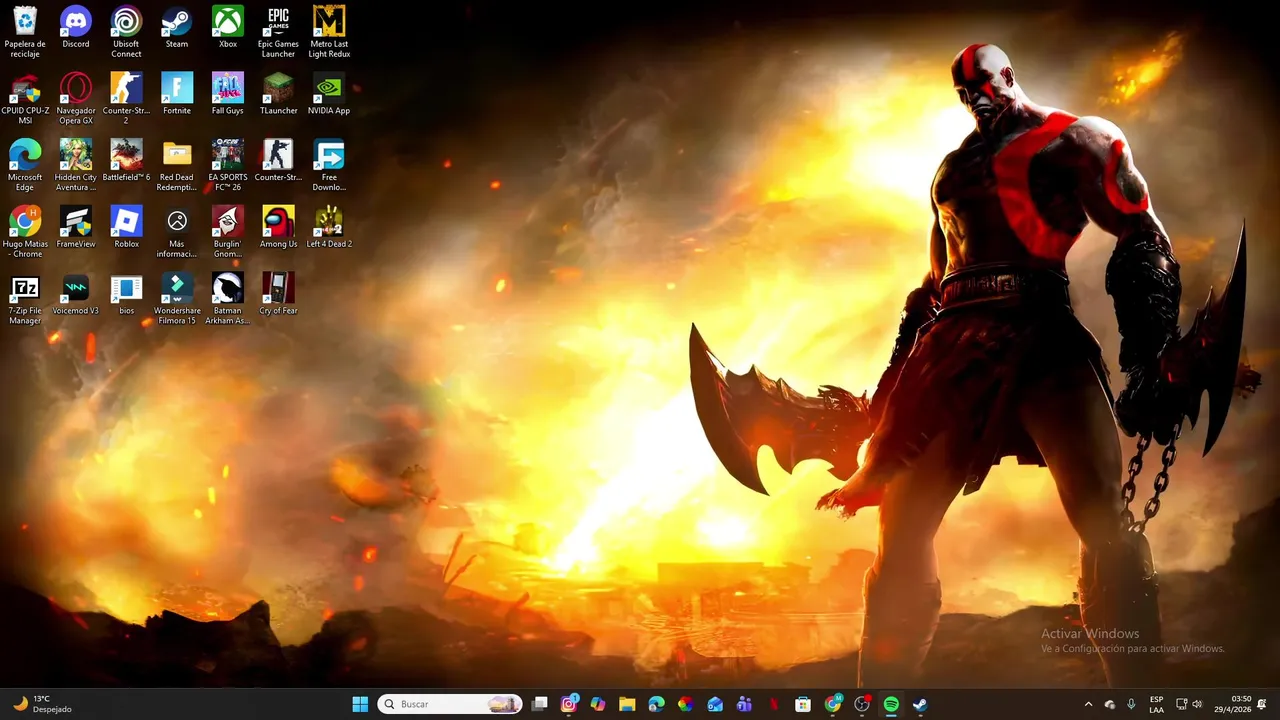Open the Windows Start menu
Screen dimensions: 1280x720
(x=360, y=704)
